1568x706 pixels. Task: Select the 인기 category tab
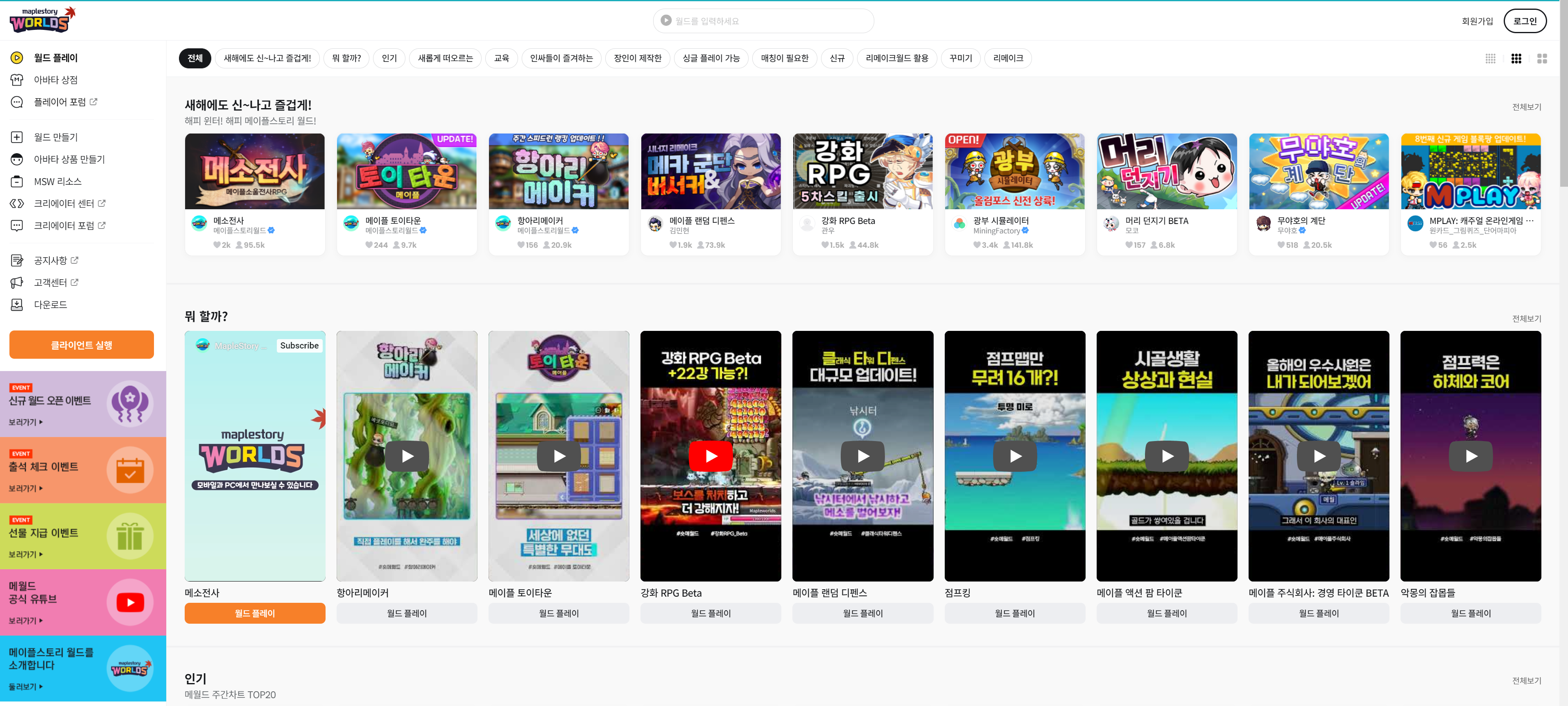point(389,59)
